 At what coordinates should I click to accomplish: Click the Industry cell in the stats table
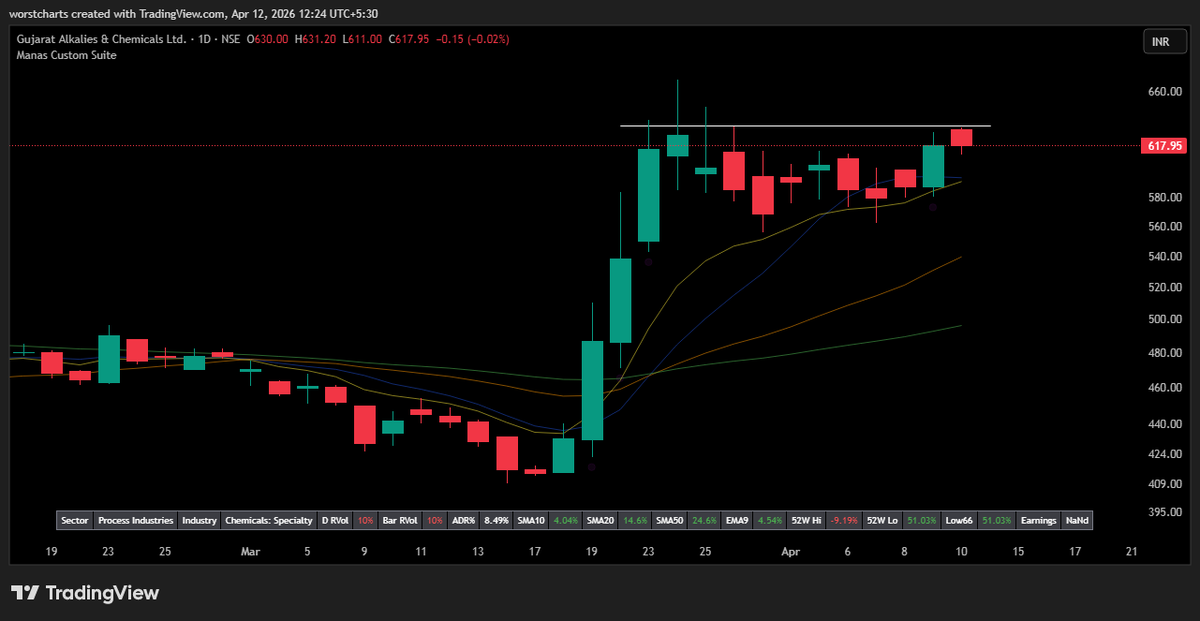click(x=199, y=520)
